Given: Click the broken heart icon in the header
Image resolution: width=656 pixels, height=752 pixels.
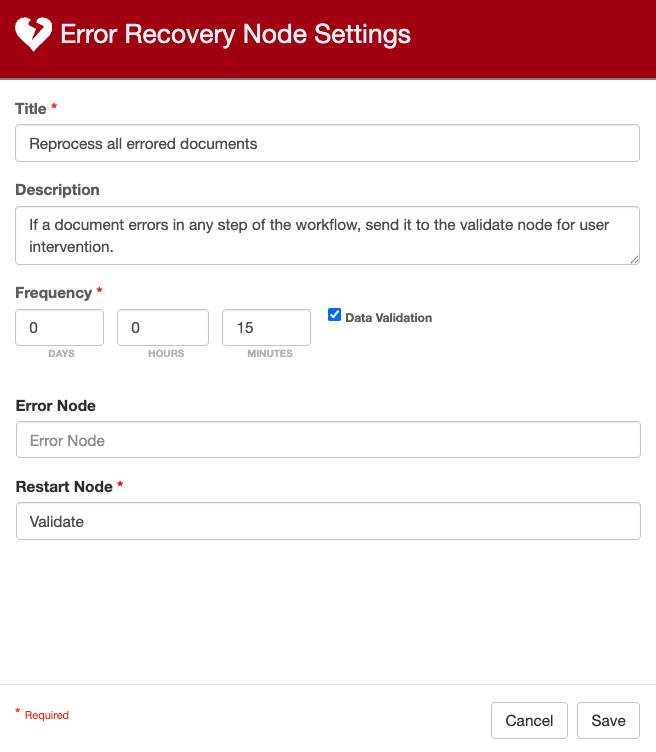Looking at the screenshot, I should [33, 35].
